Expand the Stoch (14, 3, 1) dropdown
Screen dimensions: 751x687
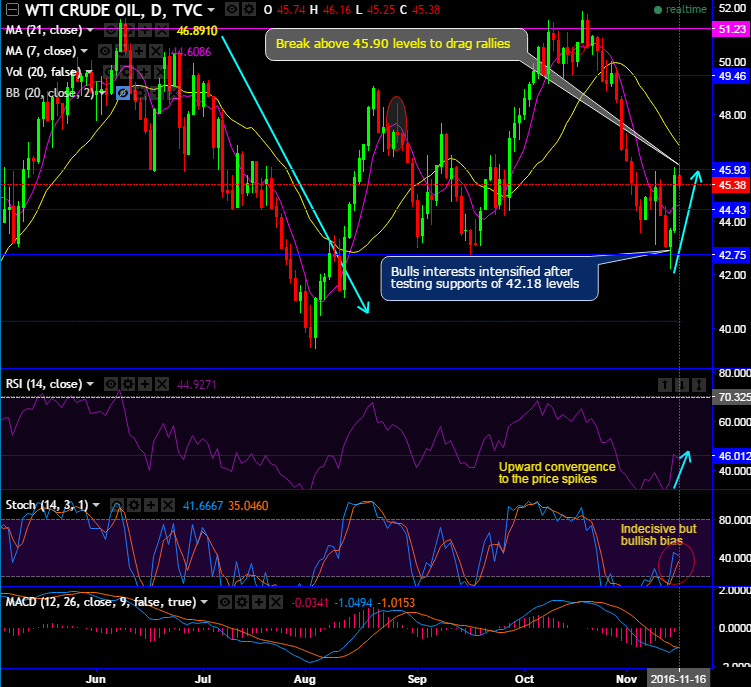[98, 505]
